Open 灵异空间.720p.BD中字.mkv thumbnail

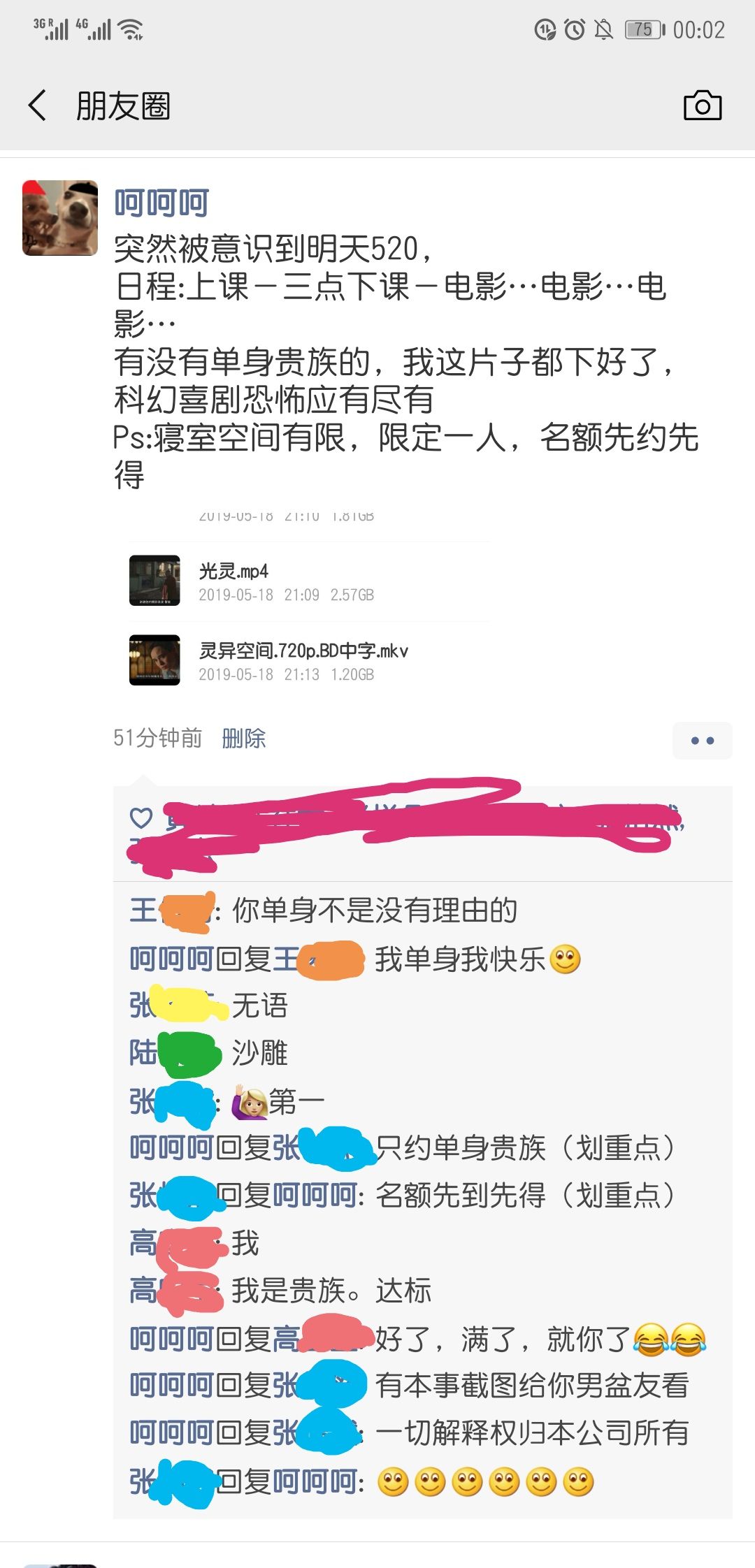(x=154, y=660)
